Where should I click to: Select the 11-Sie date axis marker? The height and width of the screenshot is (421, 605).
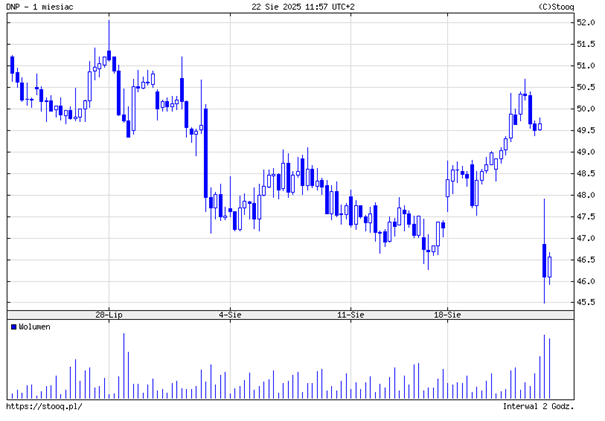(x=348, y=313)
